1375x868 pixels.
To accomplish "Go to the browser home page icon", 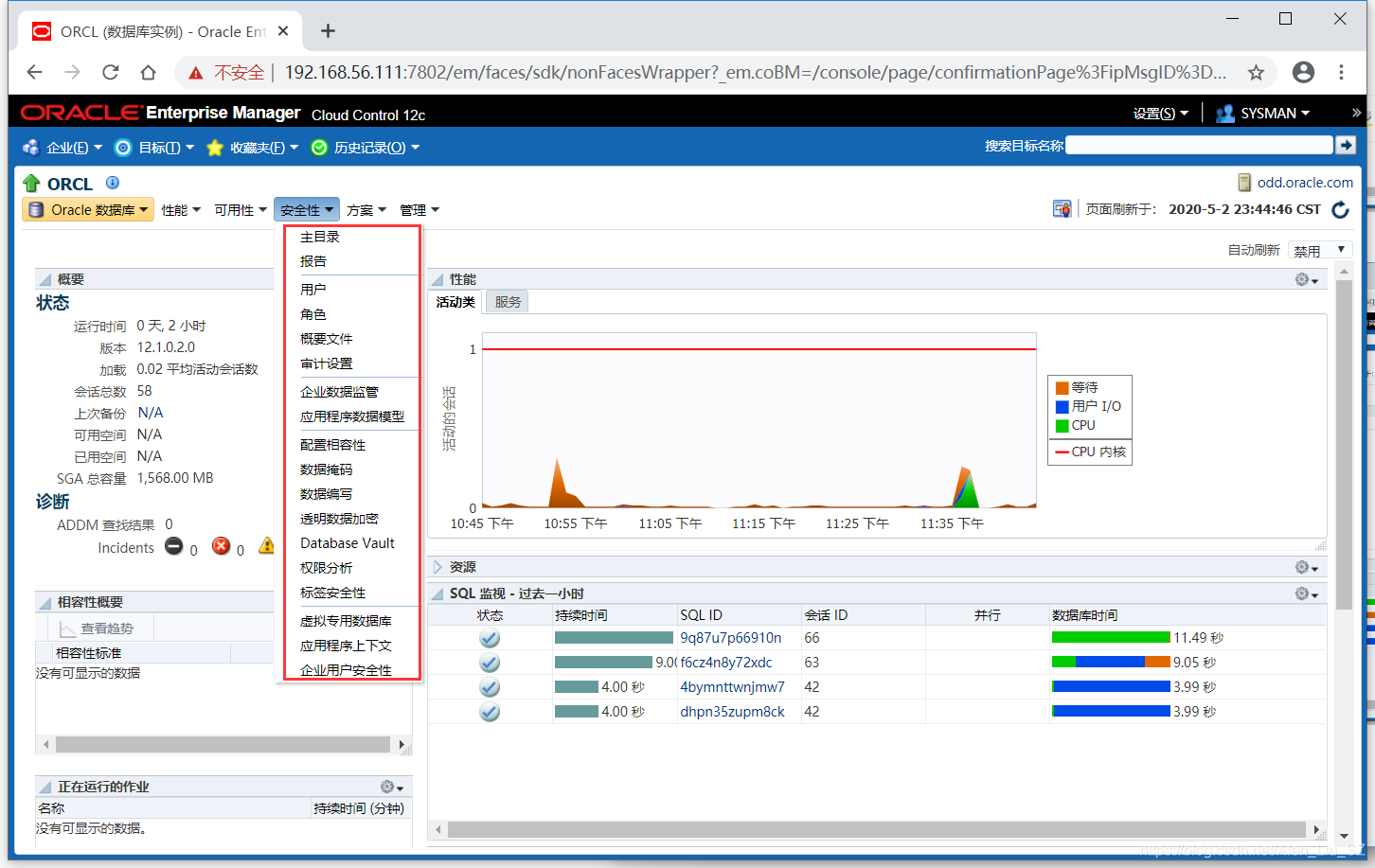I will pos(148,72).
